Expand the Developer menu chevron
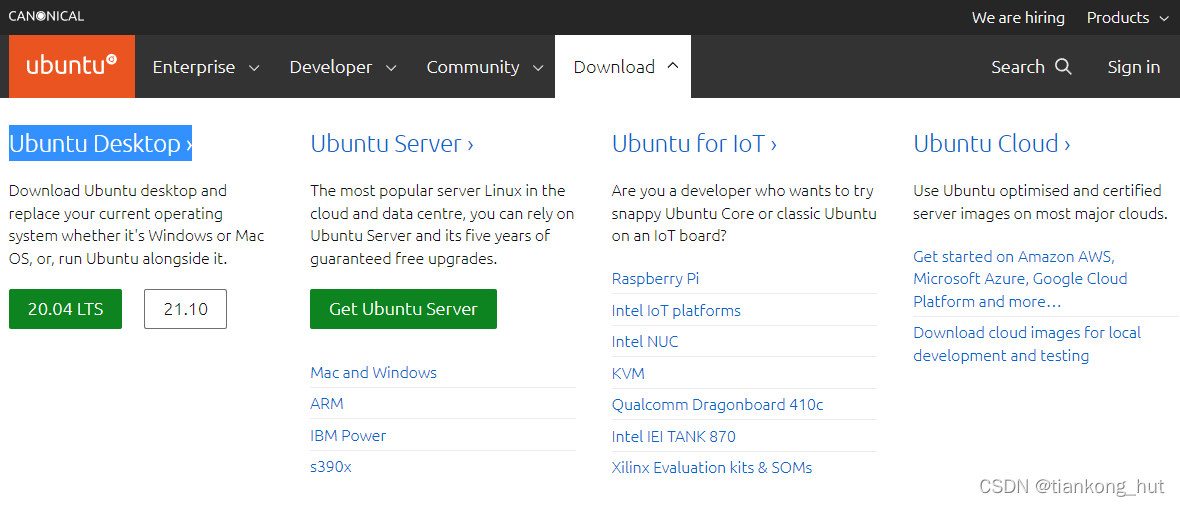Image resolution: width=1180 pixels, height=506 pixels. (x=391, y=68)
